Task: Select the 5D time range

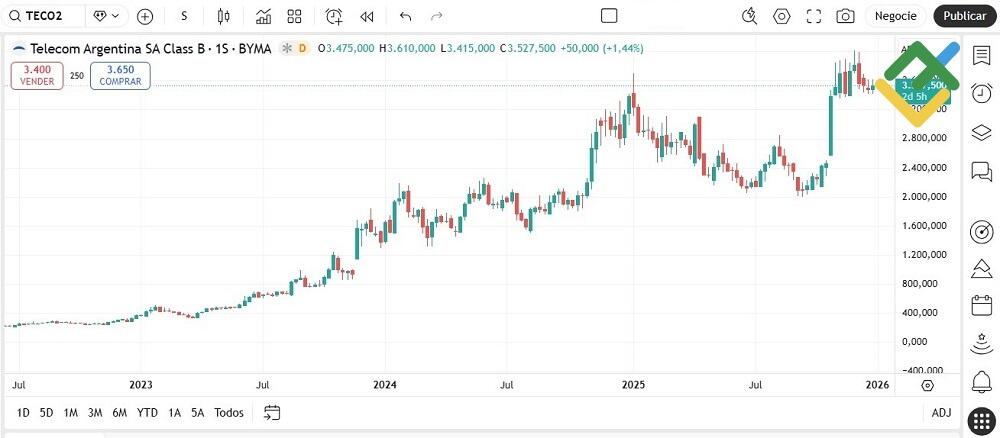Action: pyautogui.click(x=47, y=412)
